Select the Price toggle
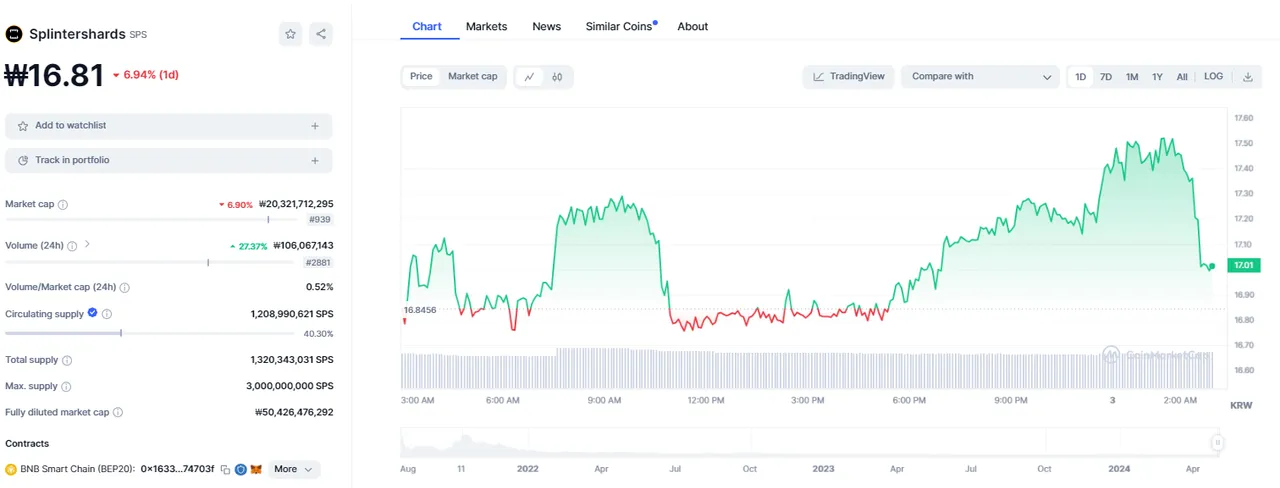 [x=421, y=77]
